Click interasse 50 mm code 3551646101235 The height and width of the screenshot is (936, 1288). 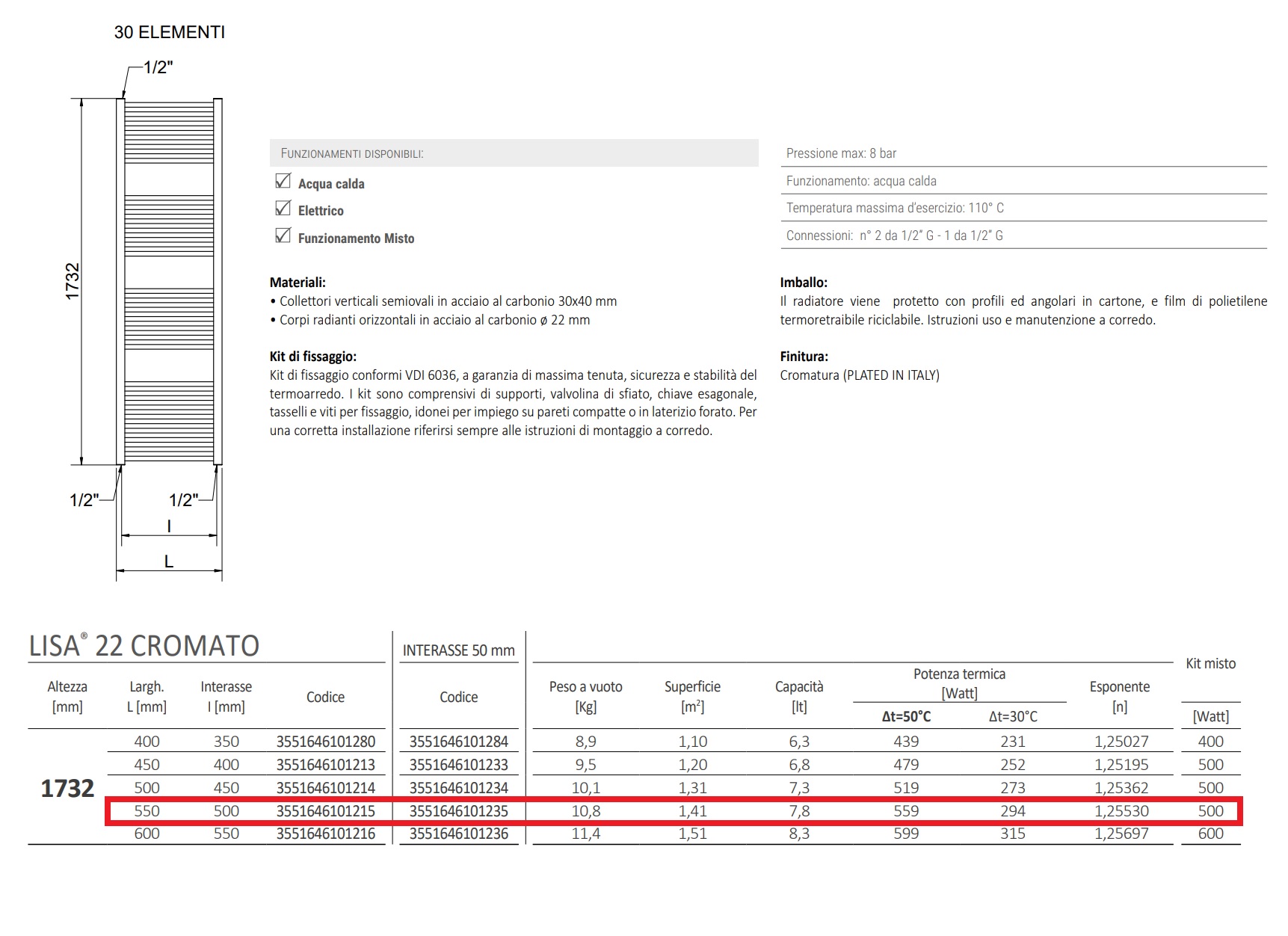(x=458, y=811)
